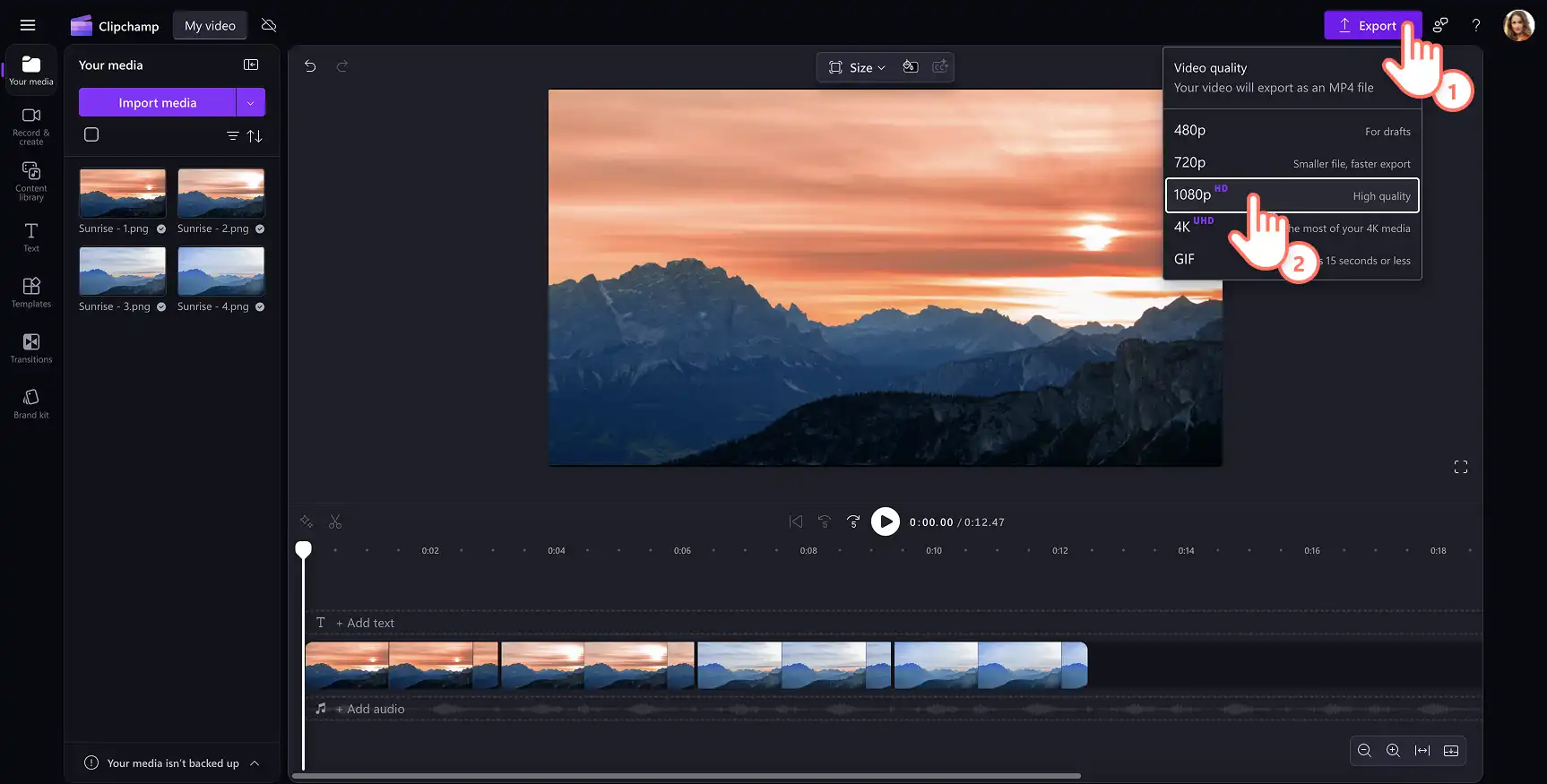Screen dimensions: 1547x784
Task: Fit the timeline to screen
Action: [1422, 751]
